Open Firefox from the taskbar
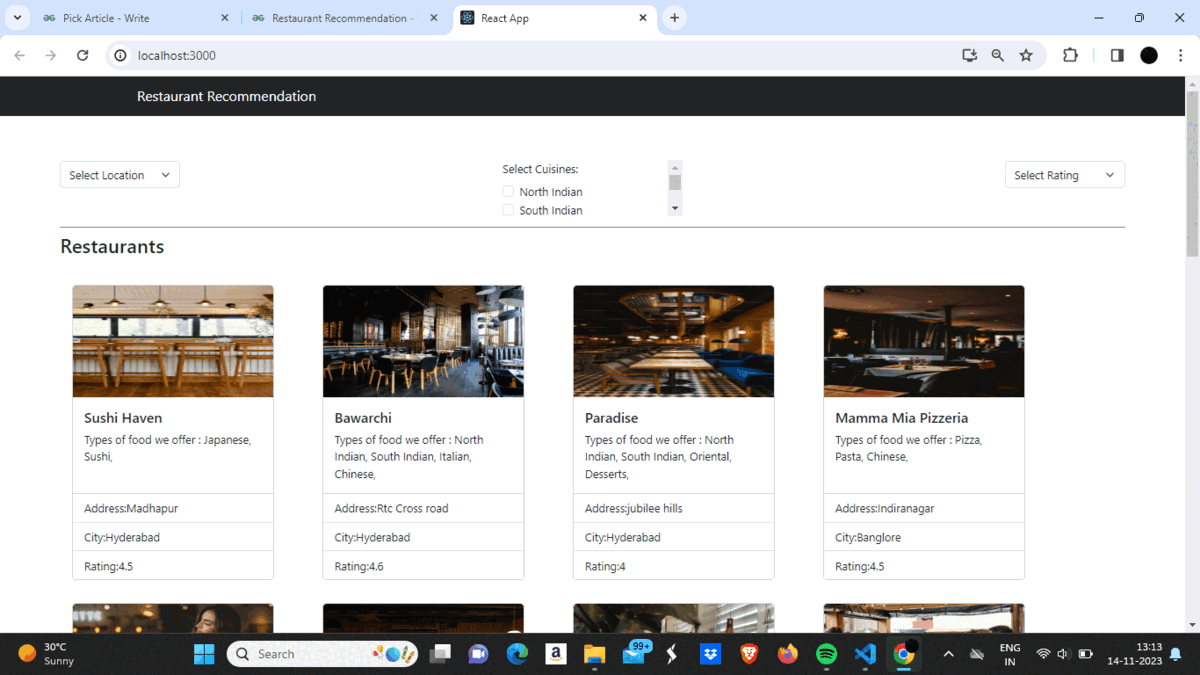This screenshot has width=1200, height=675. click(x=788, y=654)
